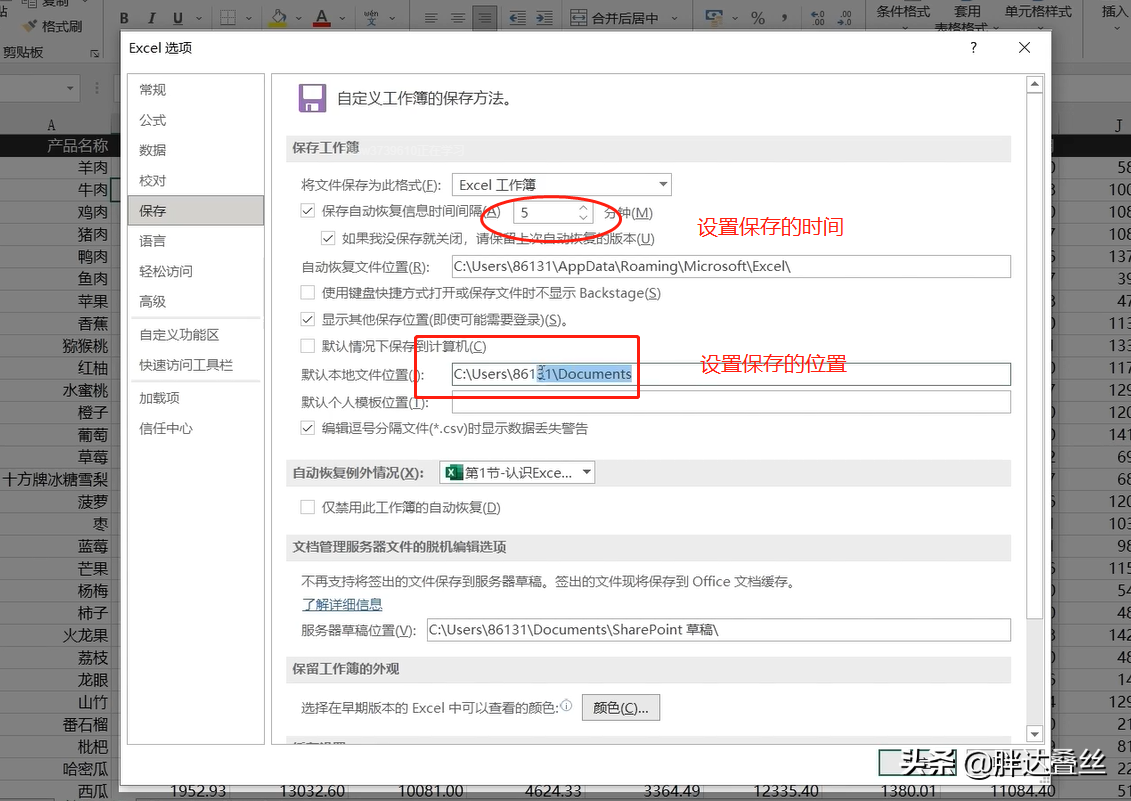Select 公式 in the options sidebar
Screen dimensions: 1131x801
point(195,120)
